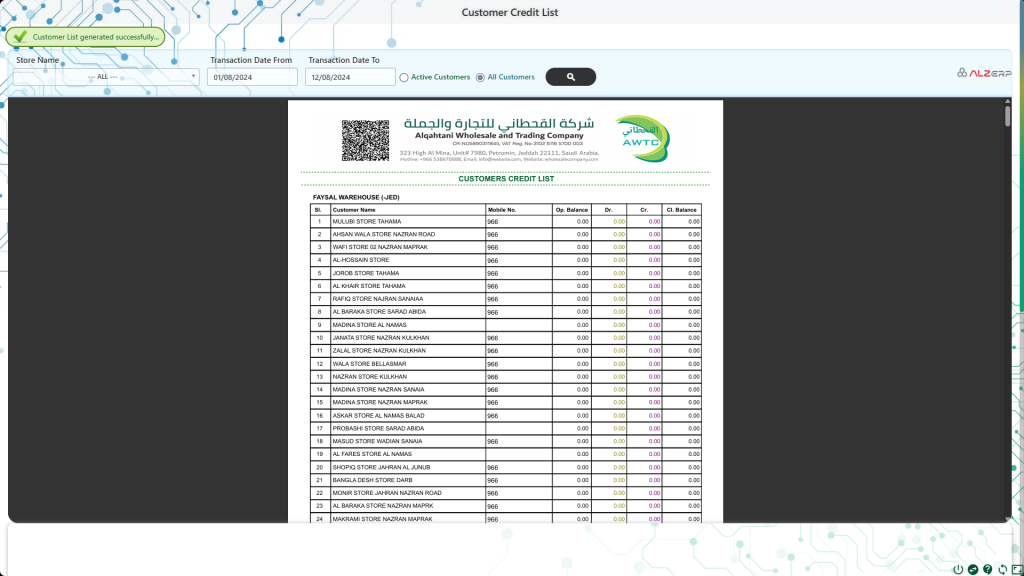The width and height of the screenshot is (1024, 576).
Task: Click row 'BANGLA DESH STORE DARB'
Action: [506, 481]
